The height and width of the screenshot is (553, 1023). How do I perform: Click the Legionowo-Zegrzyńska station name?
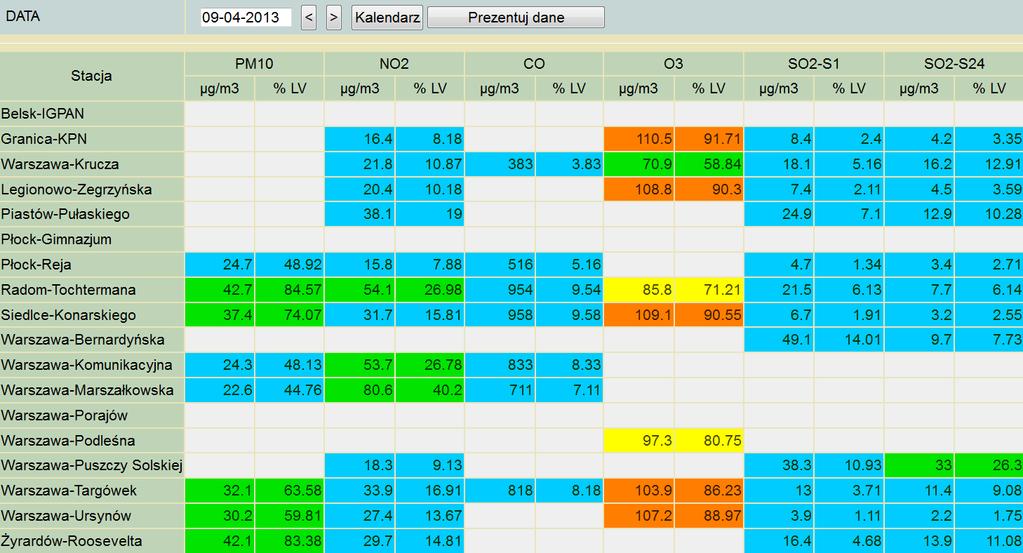pos(76,190)
